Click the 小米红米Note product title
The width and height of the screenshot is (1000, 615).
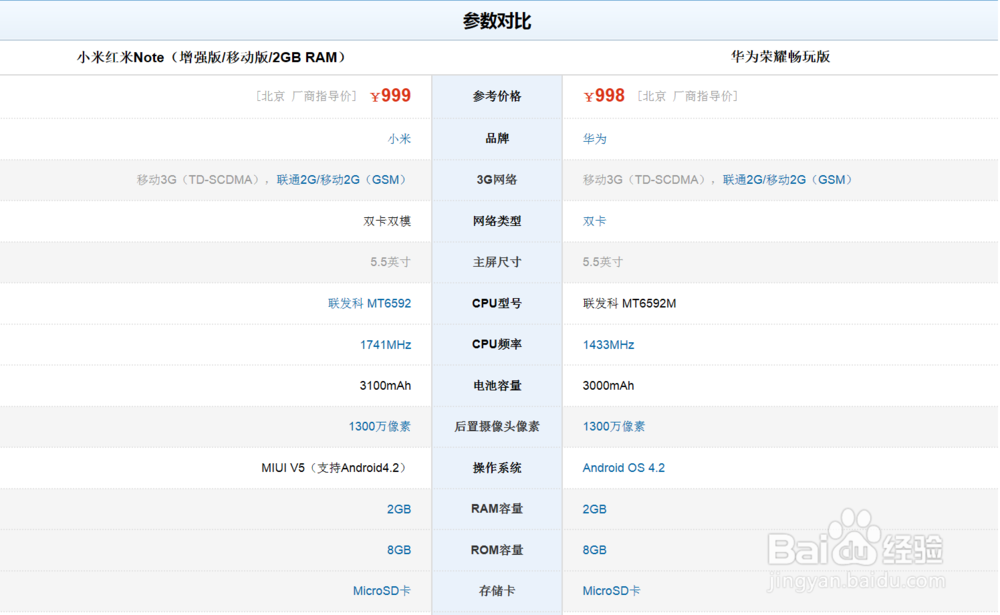212,57
